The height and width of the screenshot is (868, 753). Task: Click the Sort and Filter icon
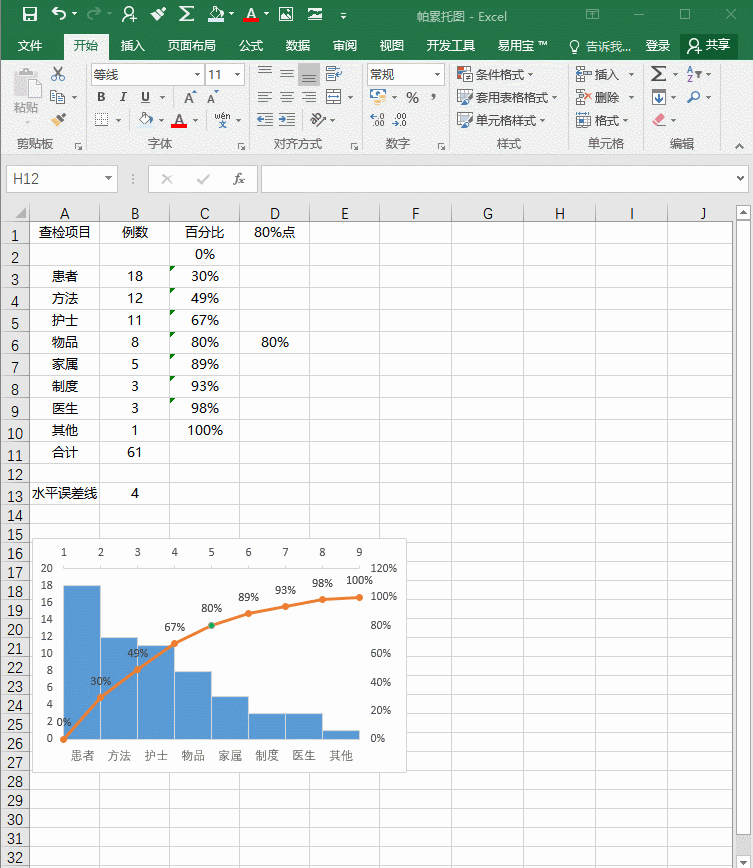pos(694,74)
